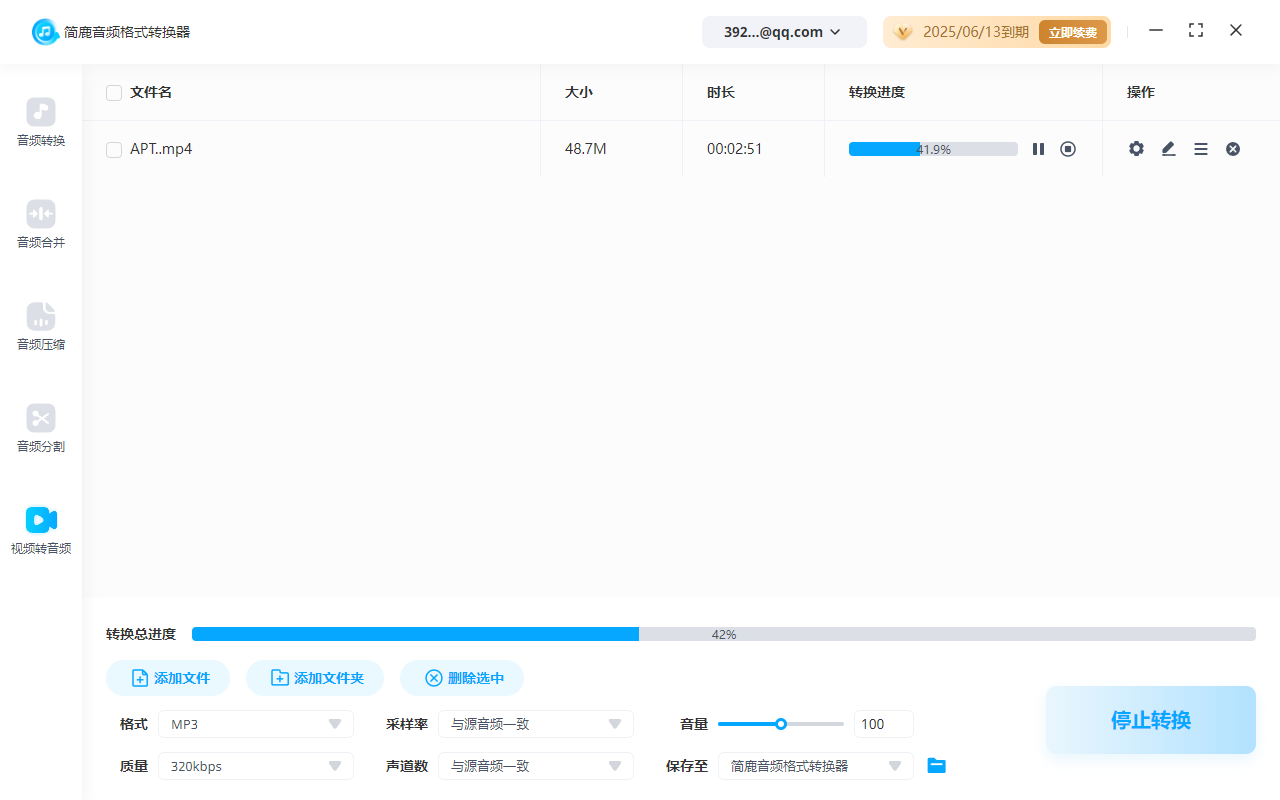Image resolution: width=1280 pixels, height=800 pixels.
Task: Pause the APT..mp4 conversion
Action: (1038, 148)
